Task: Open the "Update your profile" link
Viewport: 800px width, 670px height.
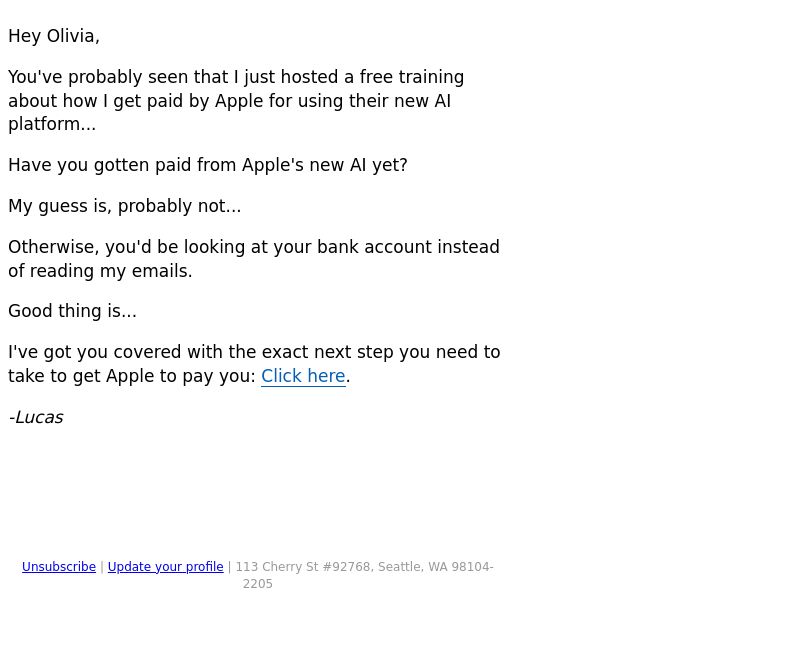Action: 165,567
